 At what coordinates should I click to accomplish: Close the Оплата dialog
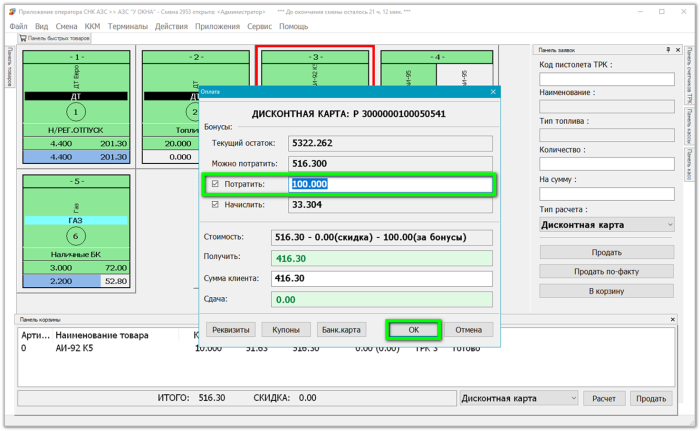point(493,92)
